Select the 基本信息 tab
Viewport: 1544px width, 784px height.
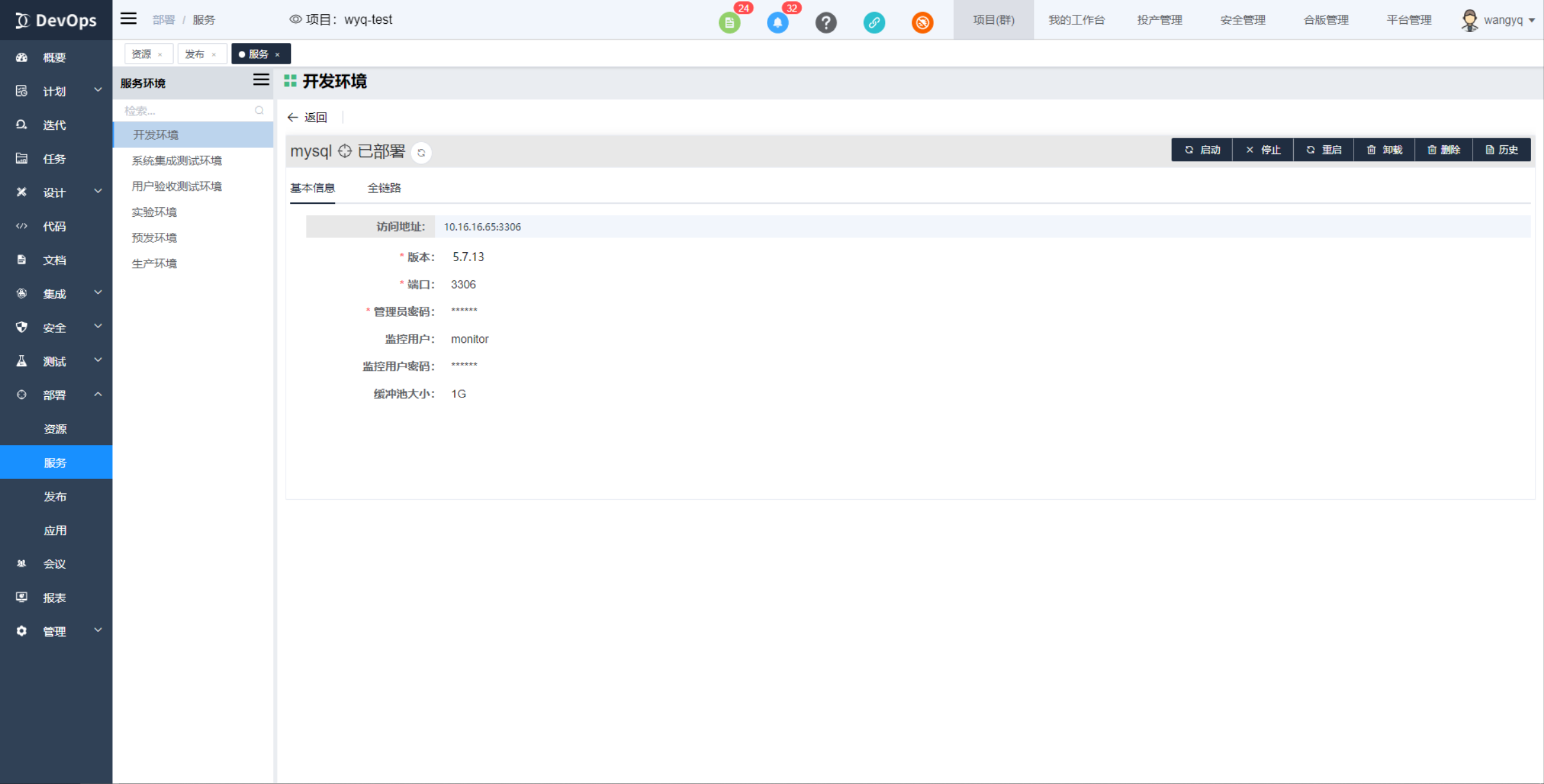pyautogui.click(x=314, y=188)
